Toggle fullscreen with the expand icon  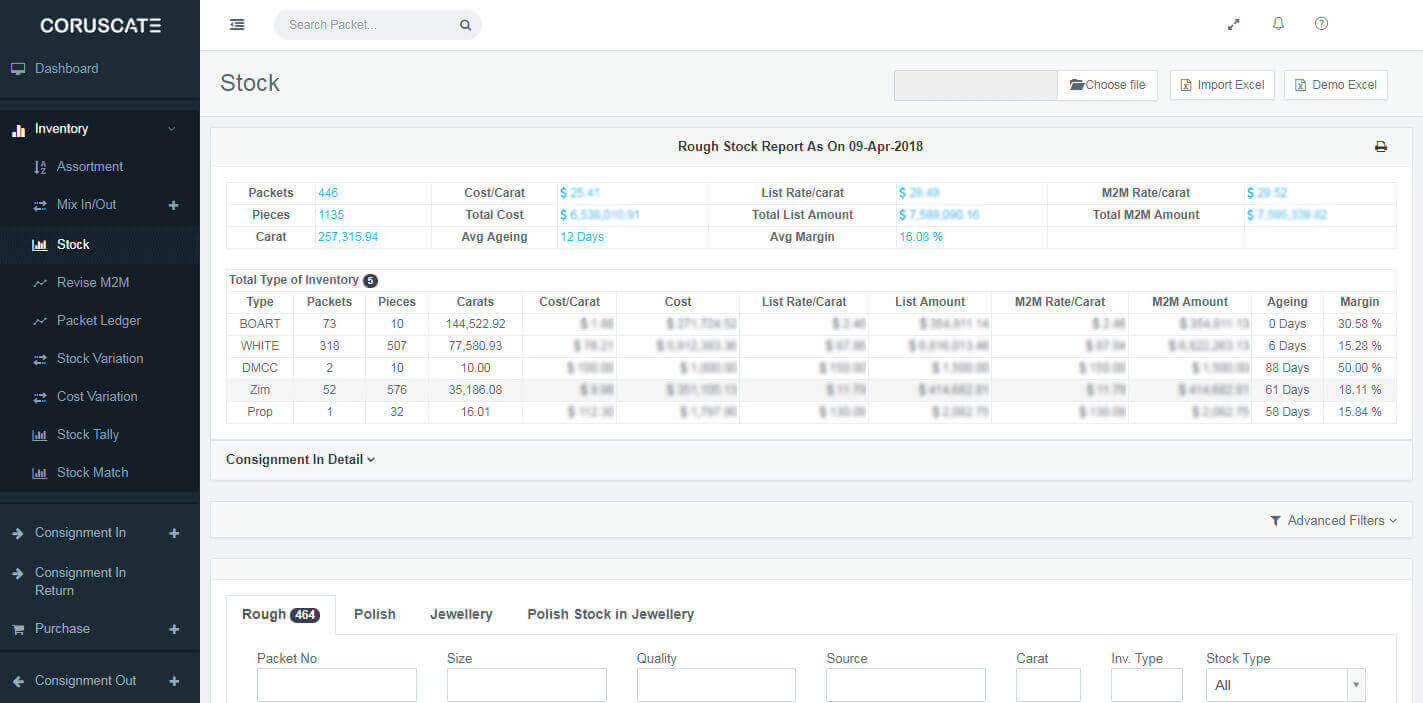point(1234,24)
